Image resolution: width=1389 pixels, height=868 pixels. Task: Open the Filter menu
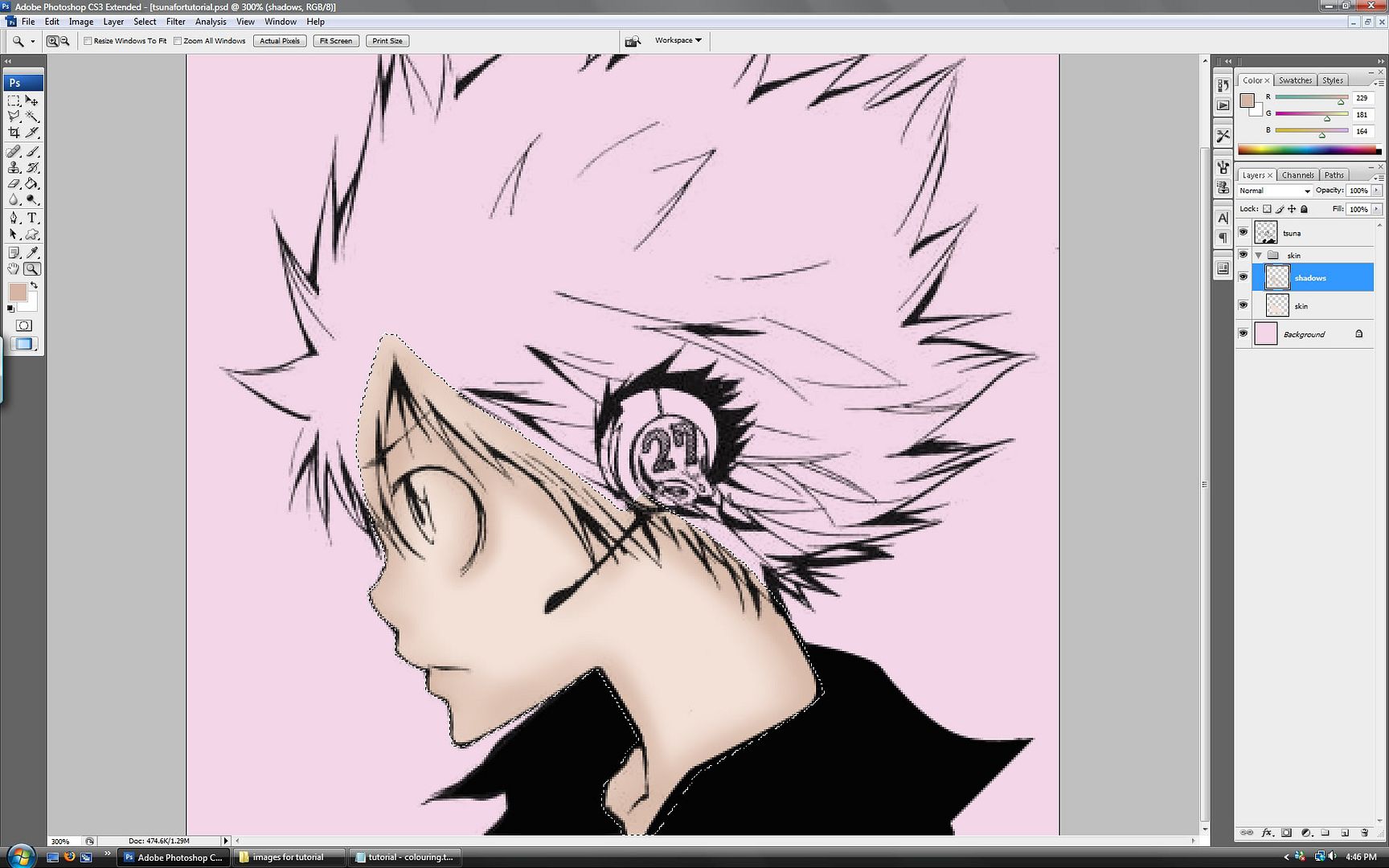175,22
